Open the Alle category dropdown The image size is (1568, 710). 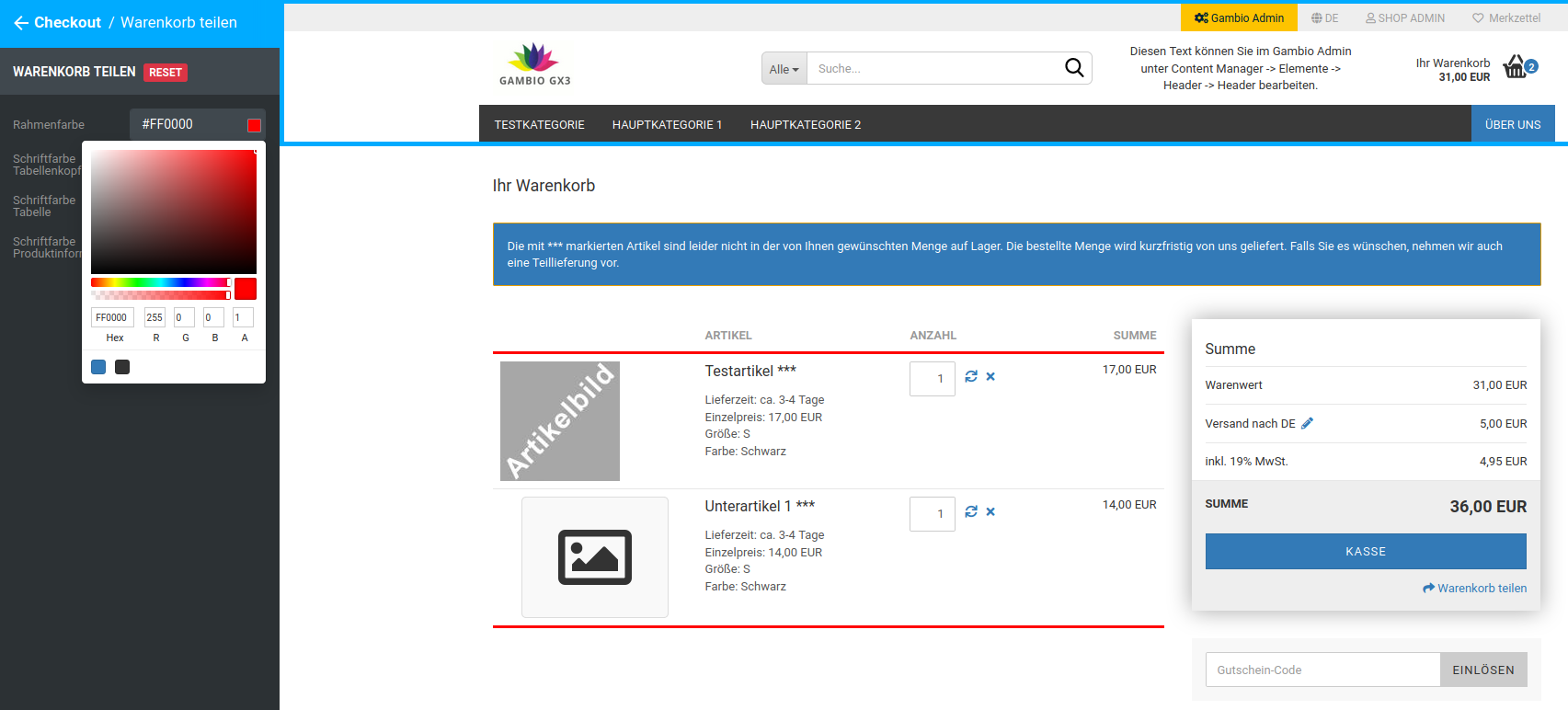(x=784, y=69)
